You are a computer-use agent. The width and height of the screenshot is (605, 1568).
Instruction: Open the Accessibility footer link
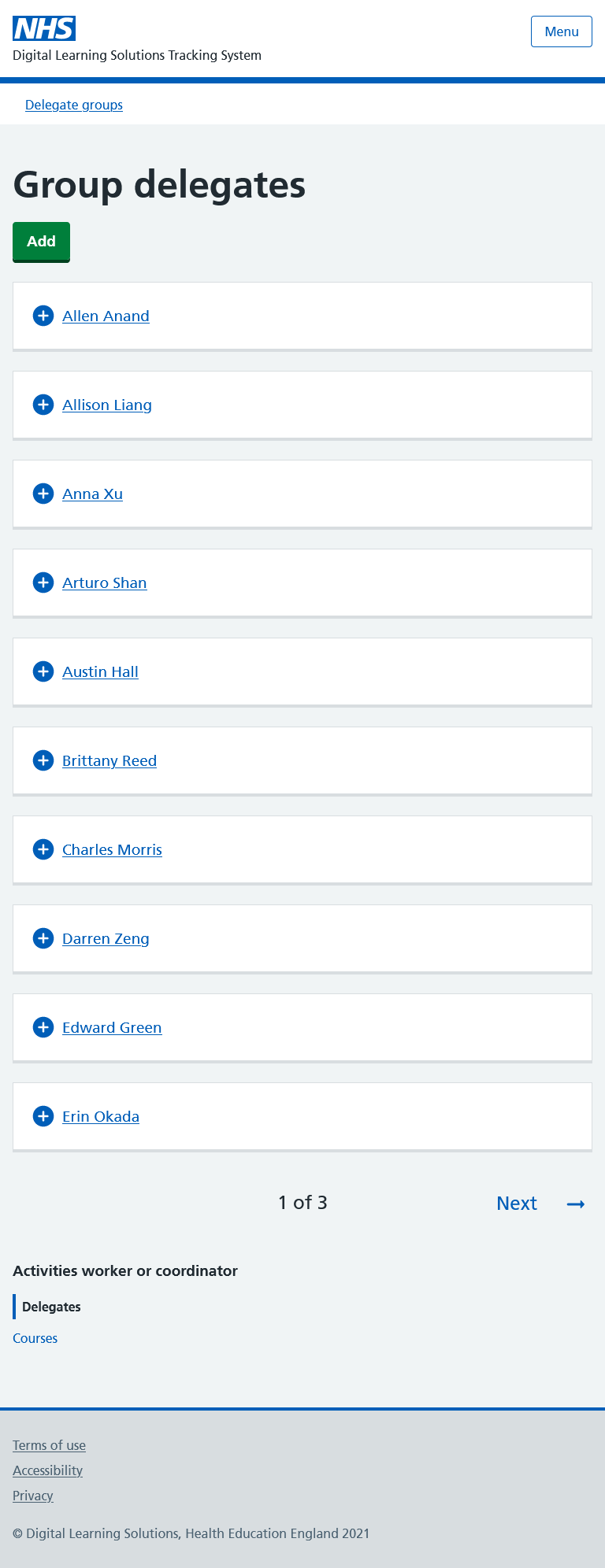click(47, 1470)
